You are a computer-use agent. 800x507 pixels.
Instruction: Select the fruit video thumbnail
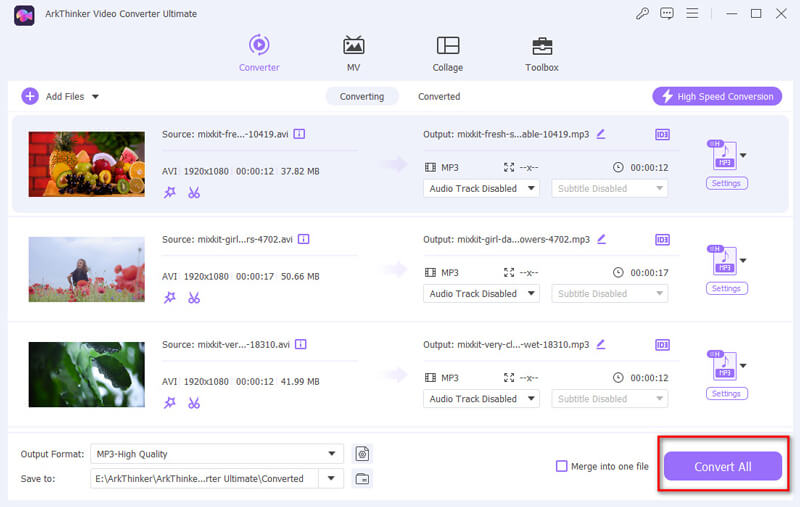pyautogui.click(x=87, y=164)
